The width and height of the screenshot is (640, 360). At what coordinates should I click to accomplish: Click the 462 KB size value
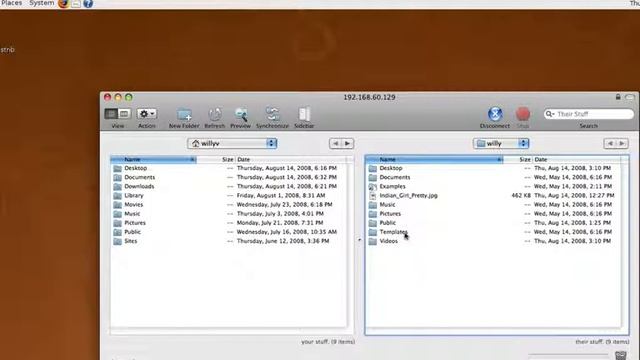coord(521,196)
